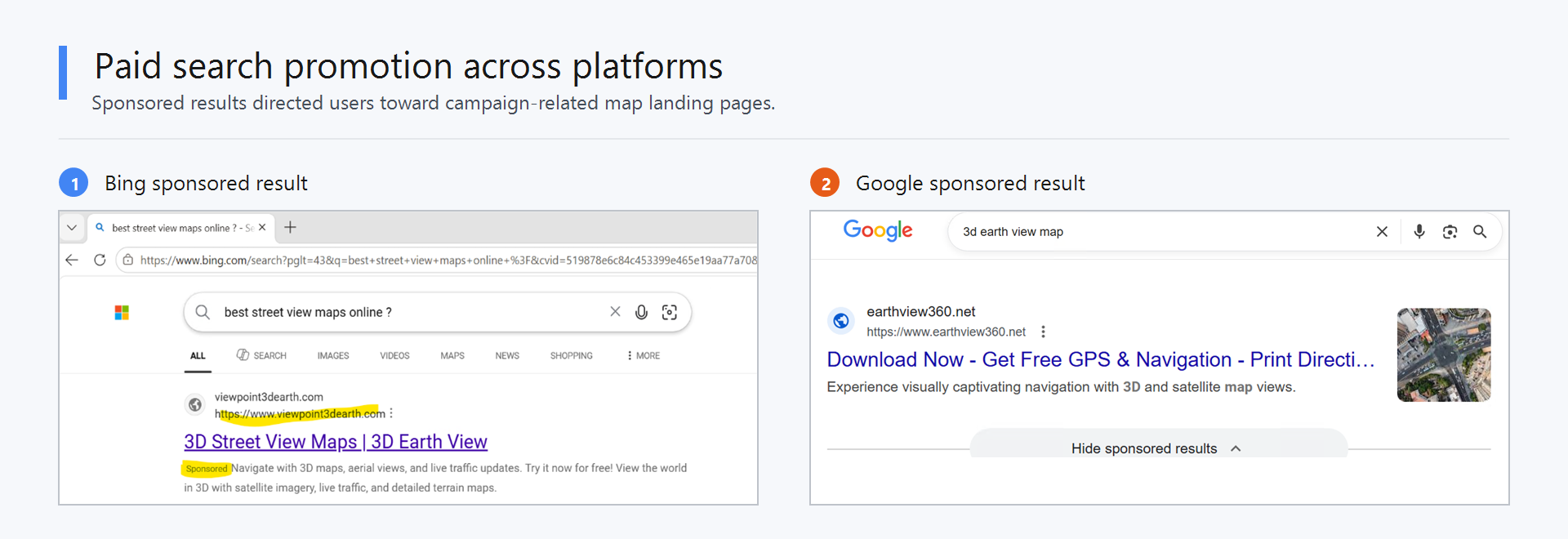View site info icon in Bing address bar
The width and height of the screenshot is (1568, 539).
(128, 260)
